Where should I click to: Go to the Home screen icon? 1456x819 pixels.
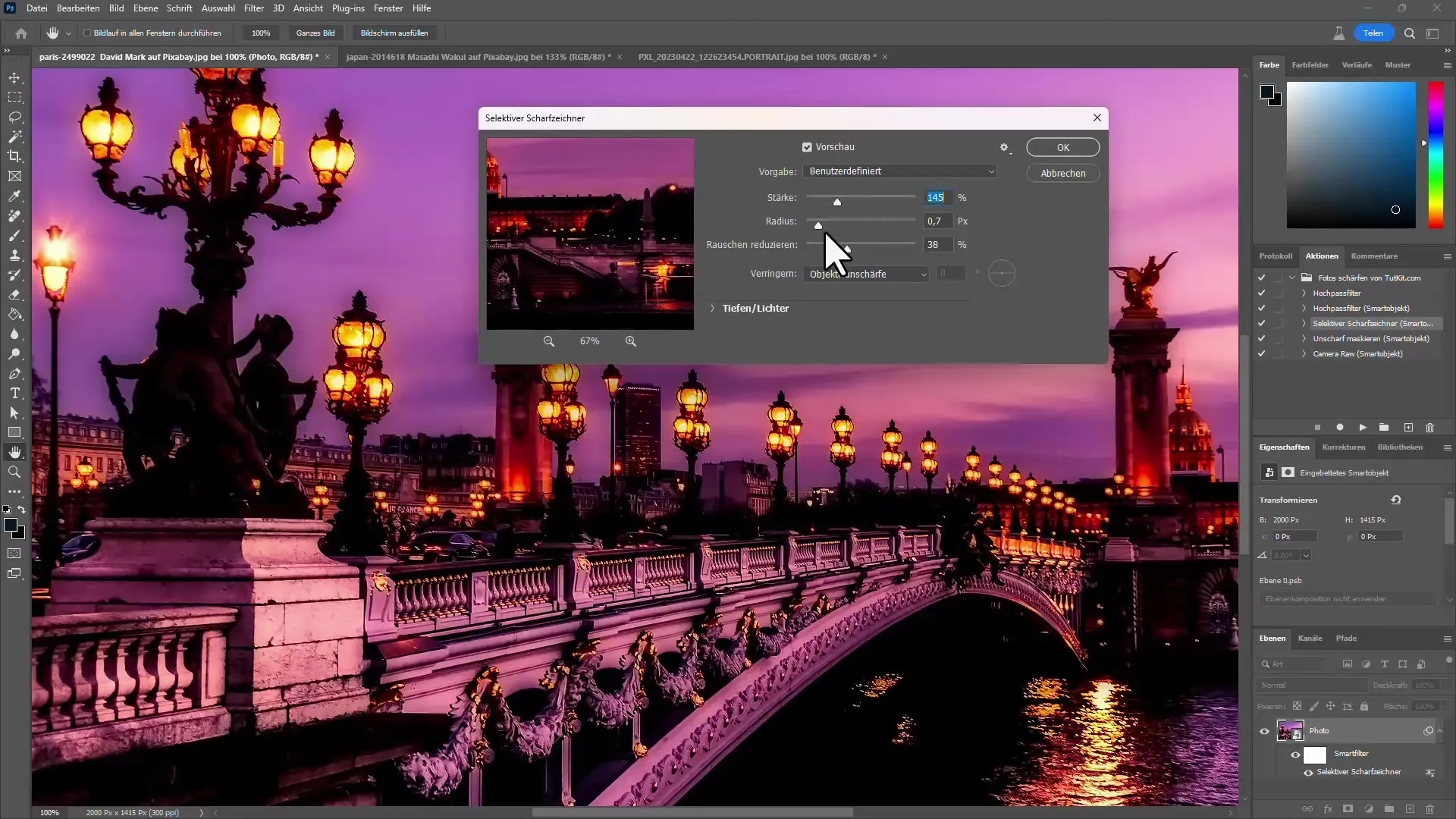[21, 33]
